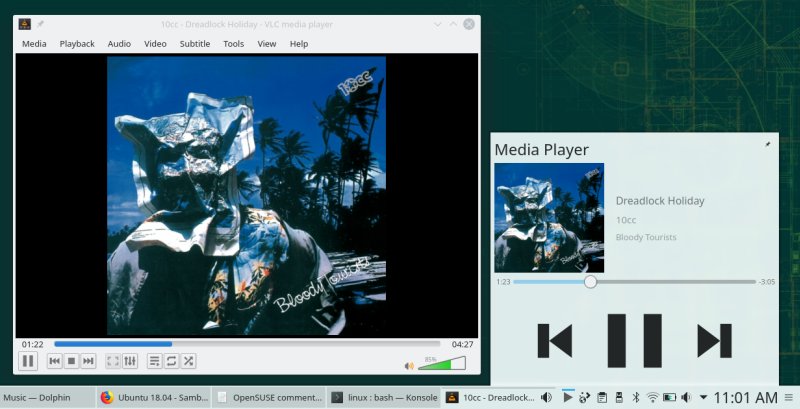The height and width of the screenshot is (409, 800).
Task: Click 10cc artist label in widget
Action: [626, 220]
